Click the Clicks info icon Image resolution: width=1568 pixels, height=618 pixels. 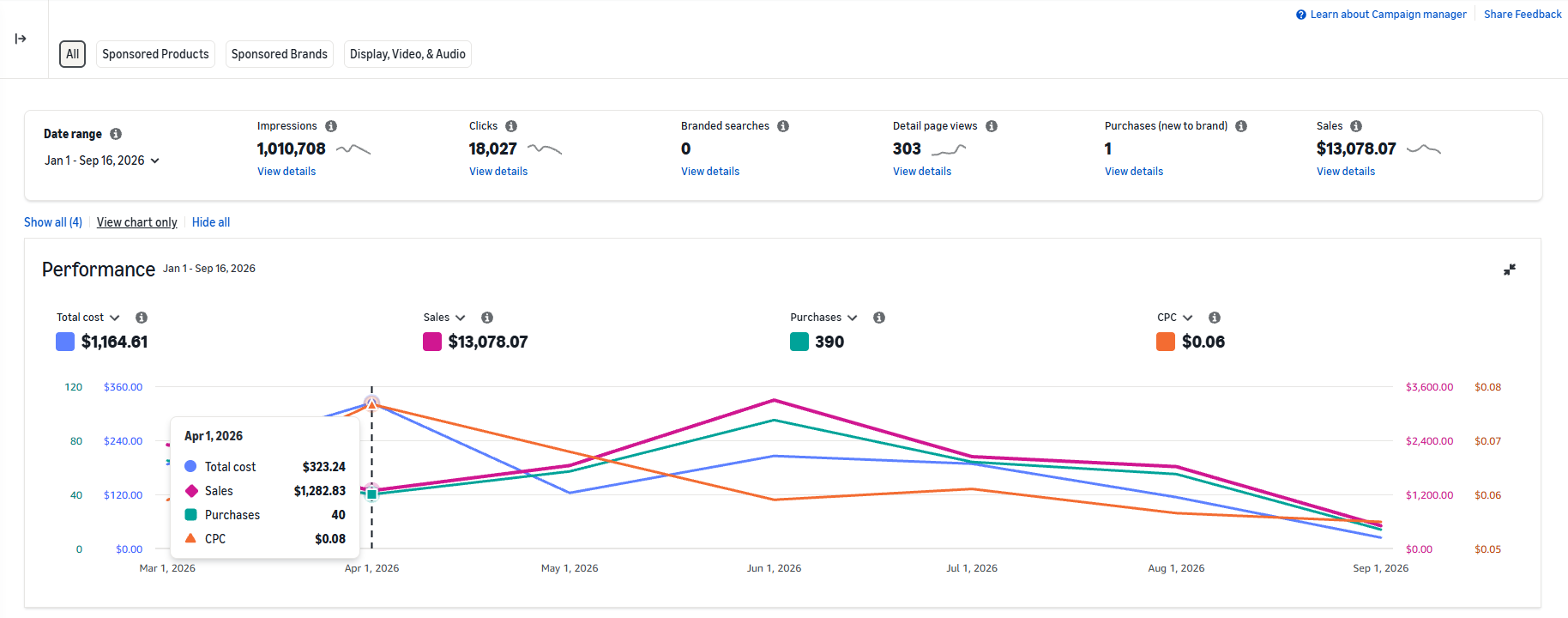pyautogui.click(x=511, y=126)
